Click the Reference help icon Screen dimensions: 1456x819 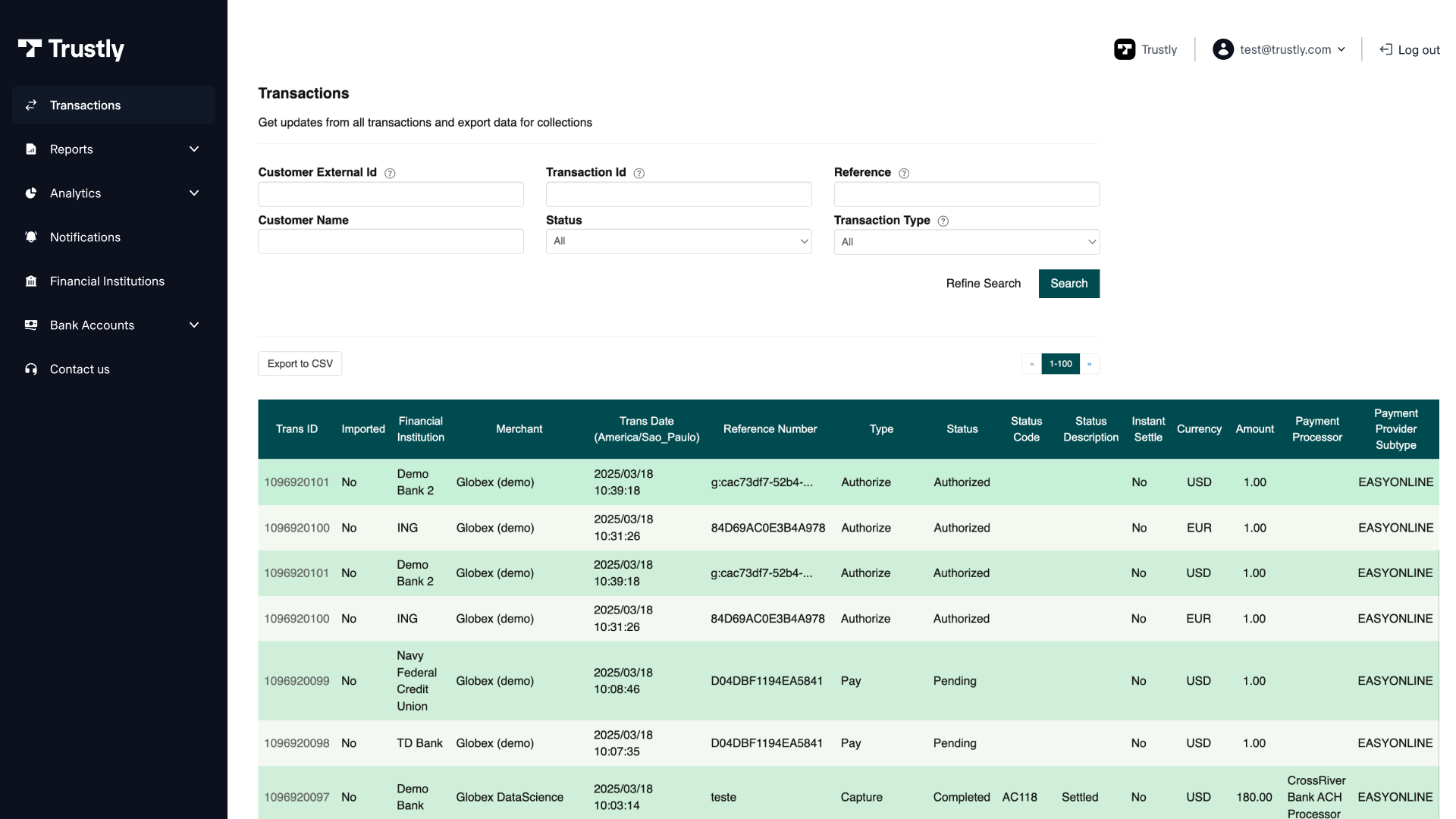[904, 174]
